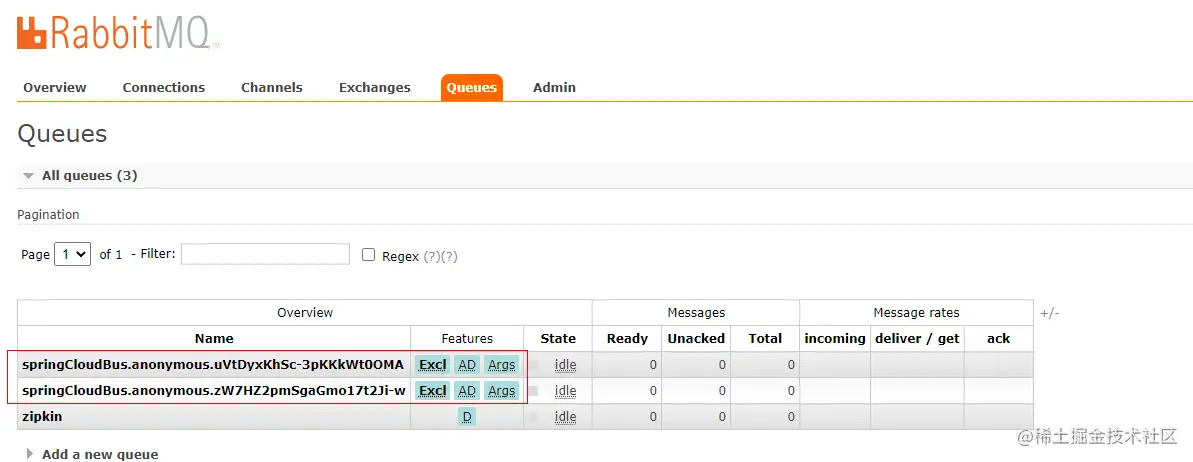Focus the Filter input field
1193x462 pixels.
click(x=266, y=254)
